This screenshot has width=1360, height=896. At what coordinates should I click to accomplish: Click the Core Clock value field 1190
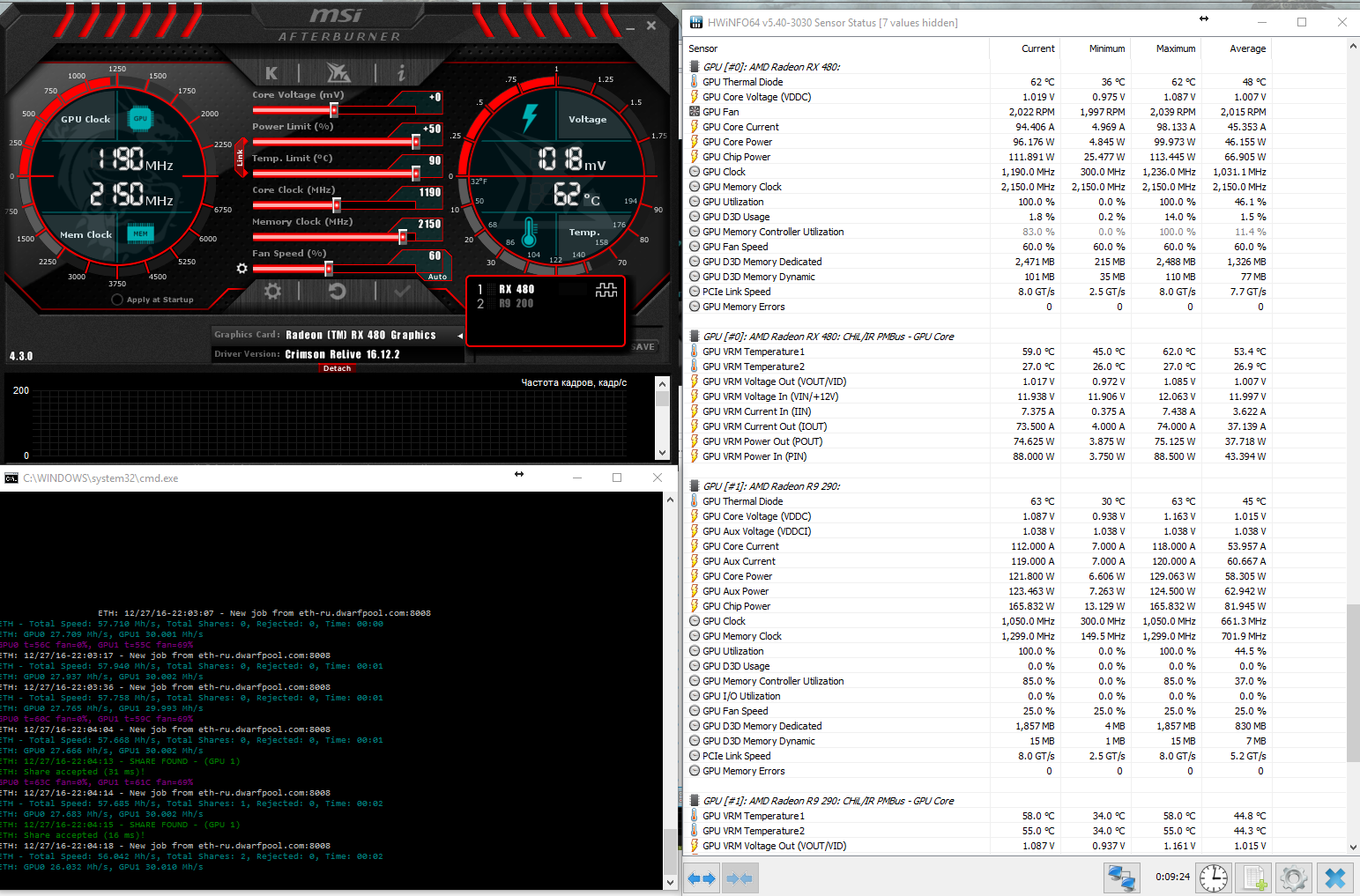(x=430, y=192)
